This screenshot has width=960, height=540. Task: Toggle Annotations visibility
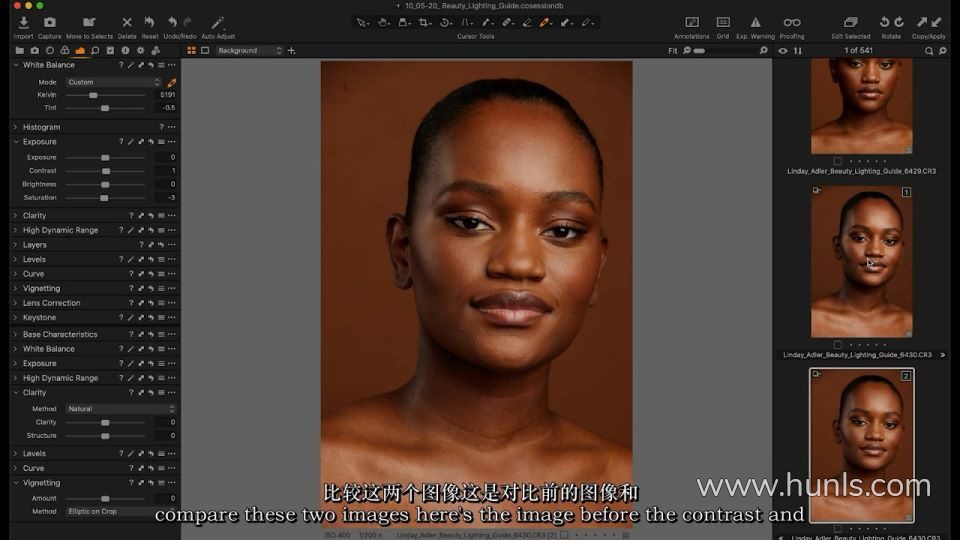click(x=692, y=23)
